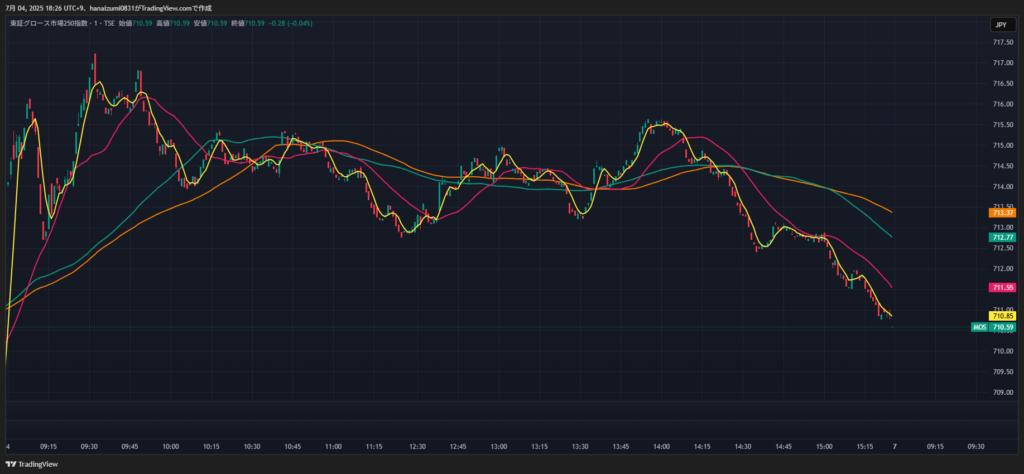Click the 716.50 price axis label
This screenshot has height=474, width=1024.
pos(1002,84)
